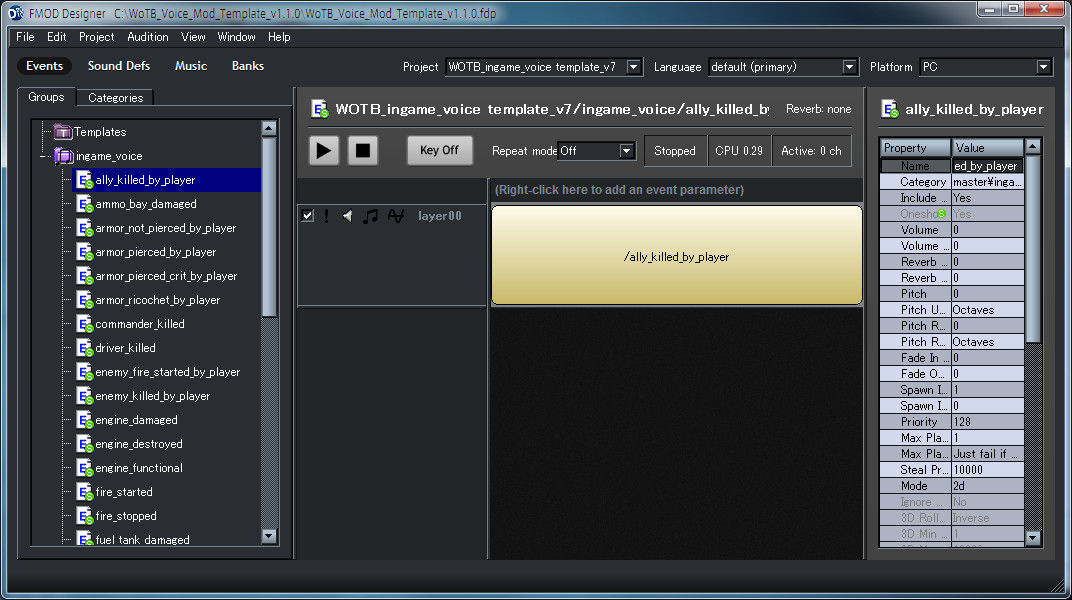Select the Categories tab

(x=116, y=98)
